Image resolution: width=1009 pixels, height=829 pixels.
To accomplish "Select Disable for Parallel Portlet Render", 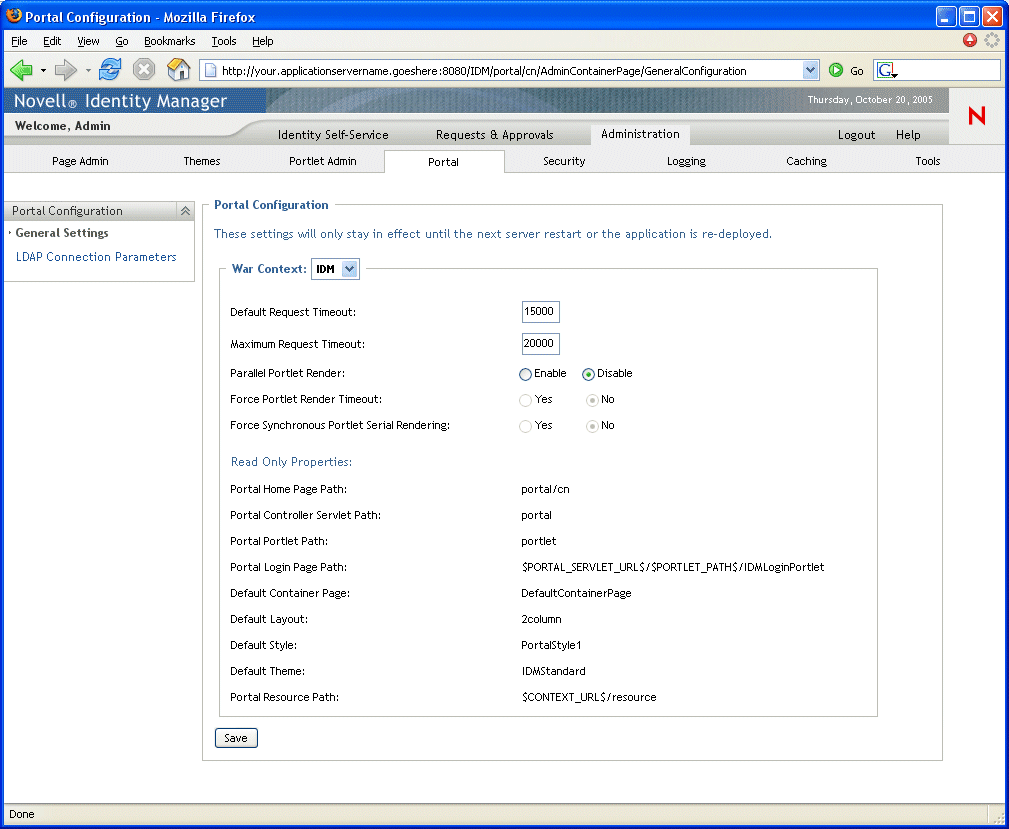I will coord(588,374).
